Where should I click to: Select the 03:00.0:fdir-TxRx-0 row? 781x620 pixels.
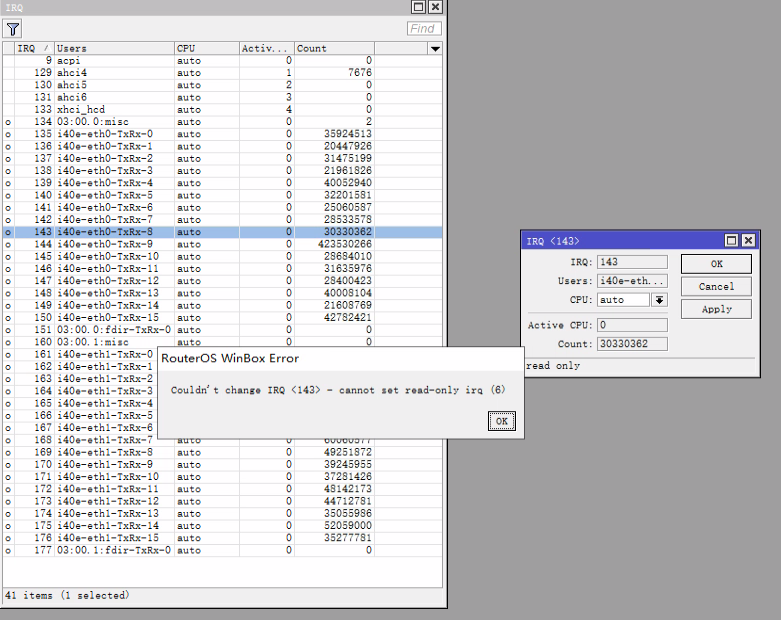click(222, 330)
